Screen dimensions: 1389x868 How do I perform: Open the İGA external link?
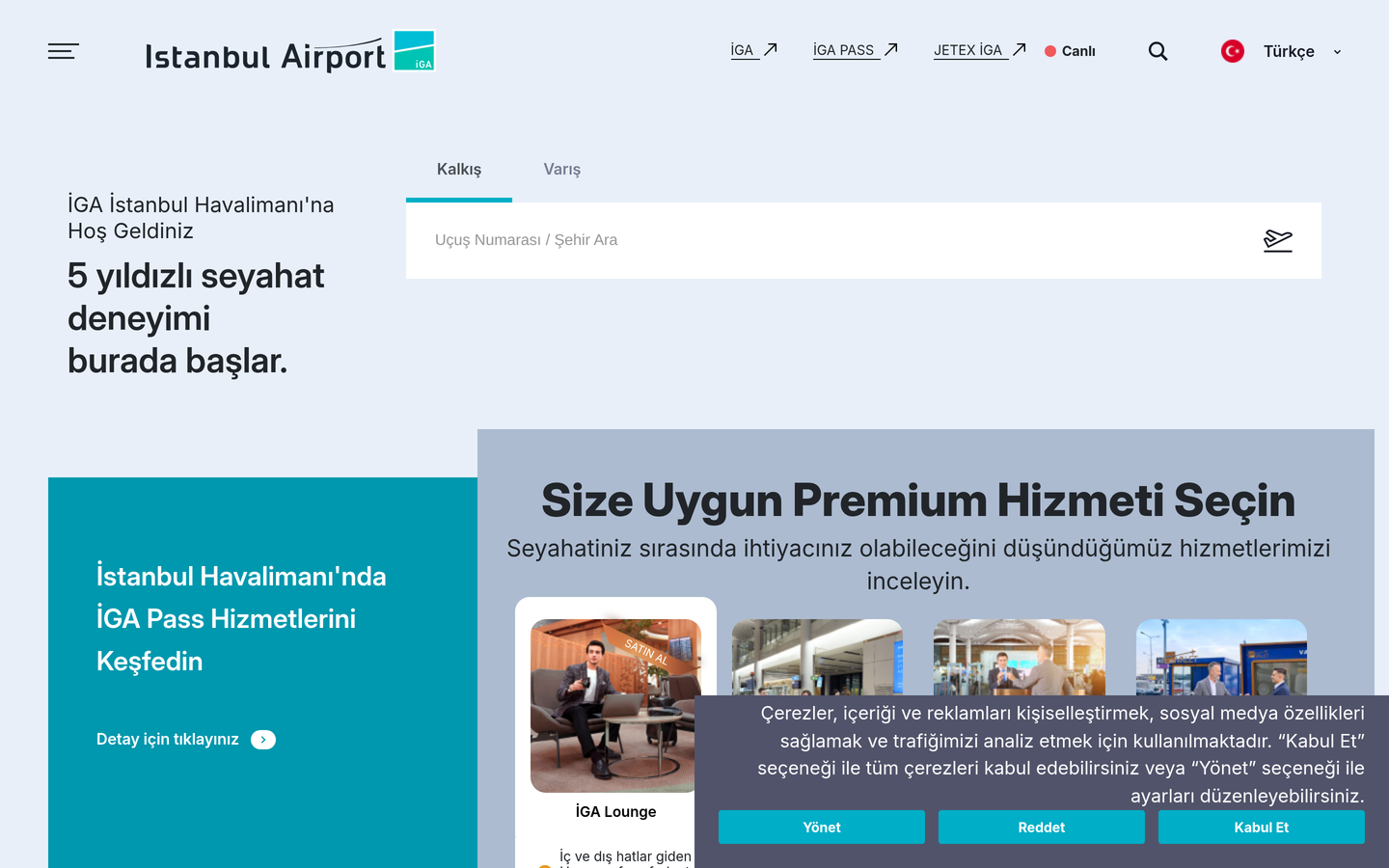[753, 50]
